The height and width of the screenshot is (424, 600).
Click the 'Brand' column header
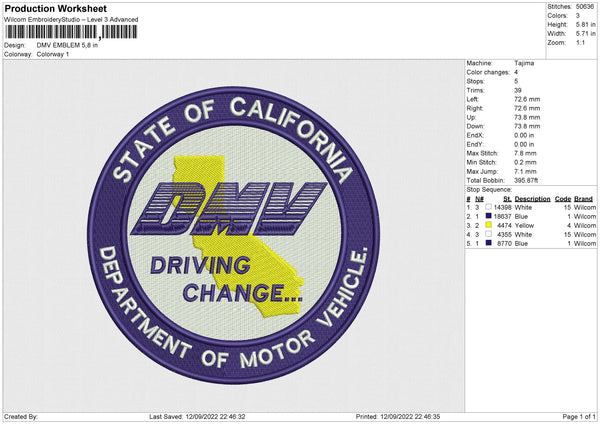point(584,199)
